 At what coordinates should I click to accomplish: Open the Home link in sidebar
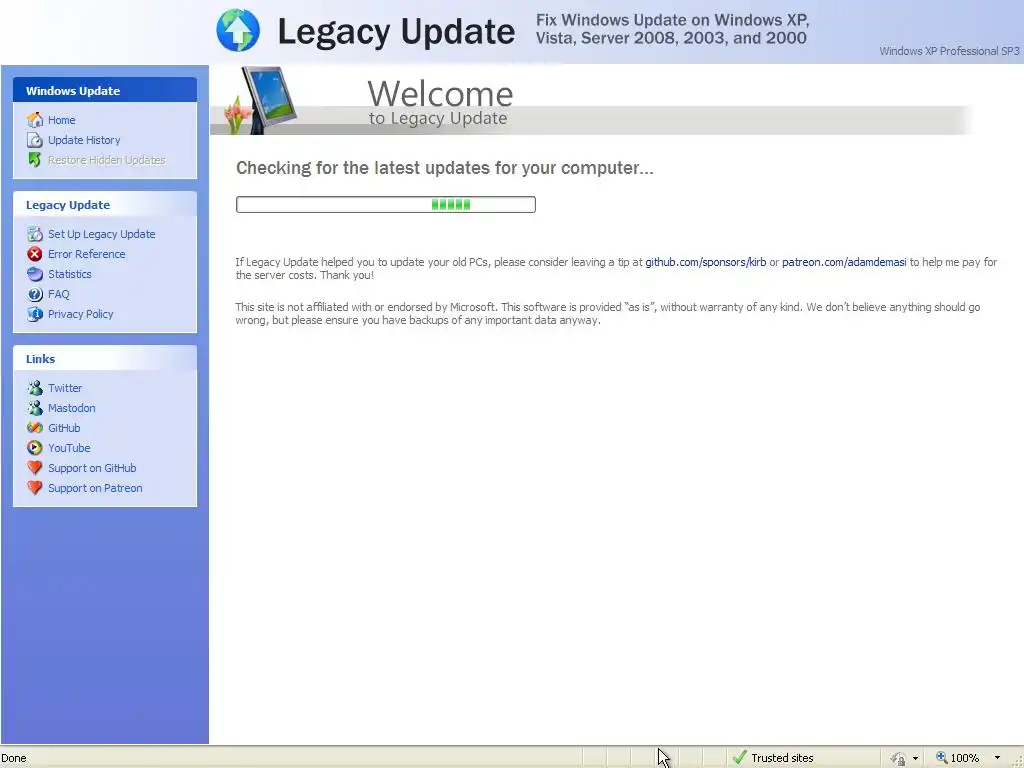click(x=61, y=120)
